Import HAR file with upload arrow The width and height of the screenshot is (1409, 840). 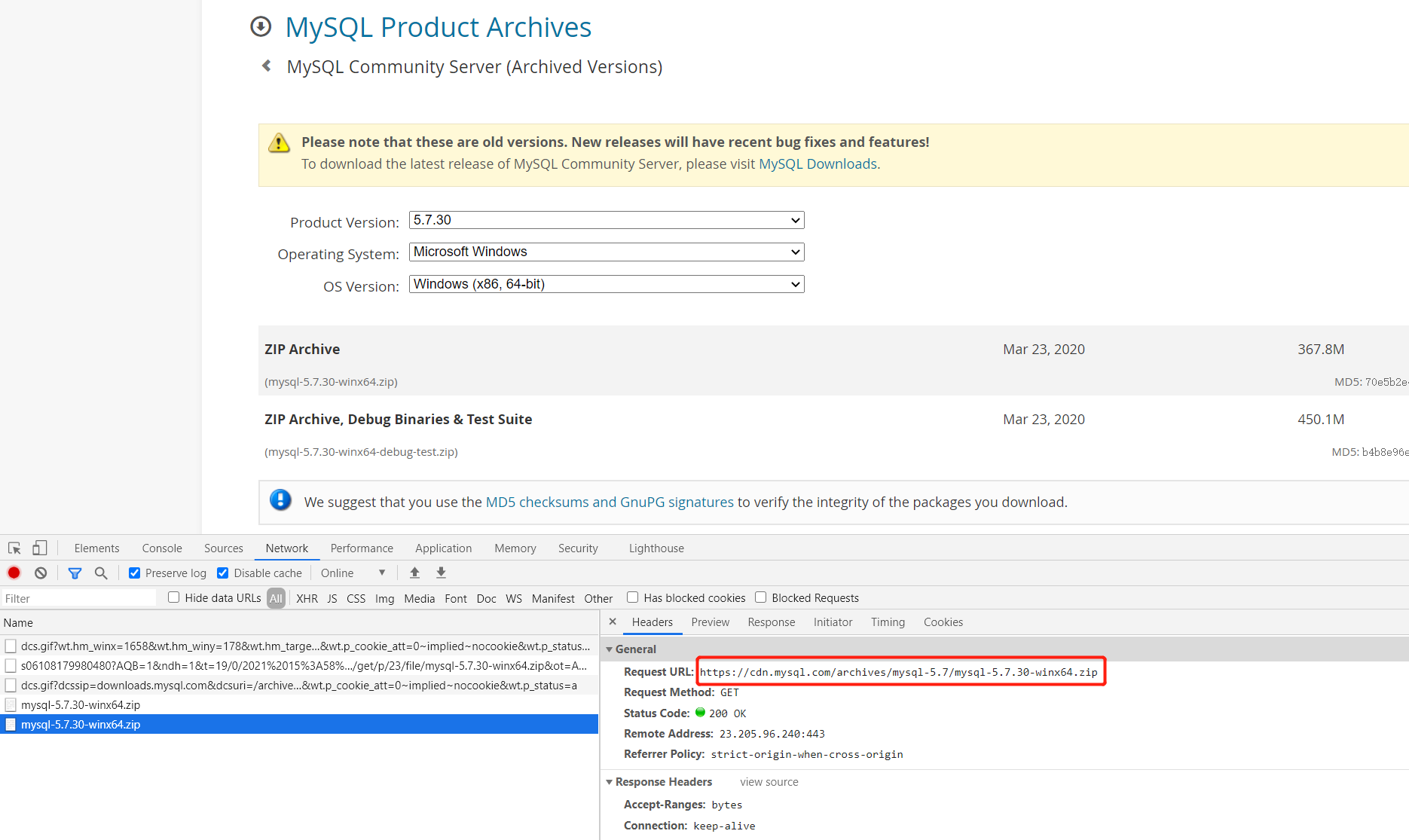tap(414, 573)
